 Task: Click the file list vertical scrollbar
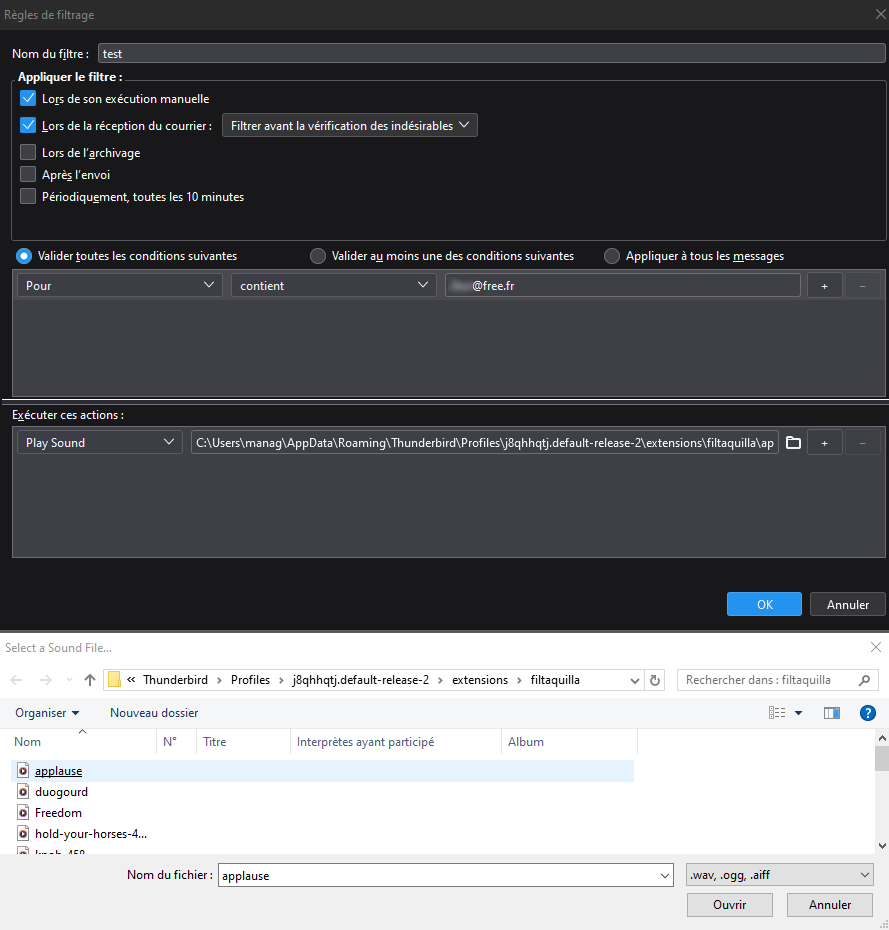pyautogui.click(x=882, y=759)
